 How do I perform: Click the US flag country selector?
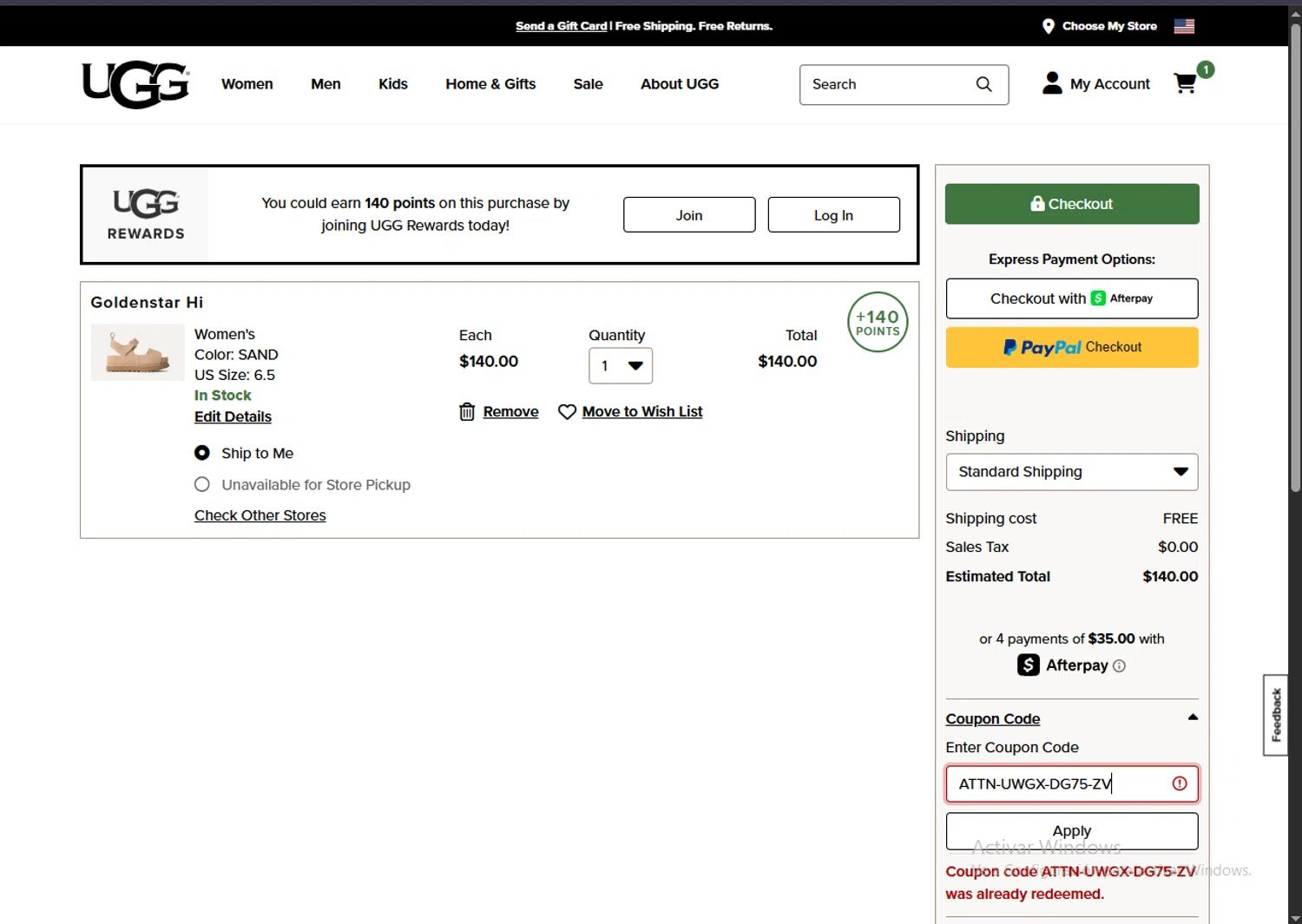(1184, 26)
